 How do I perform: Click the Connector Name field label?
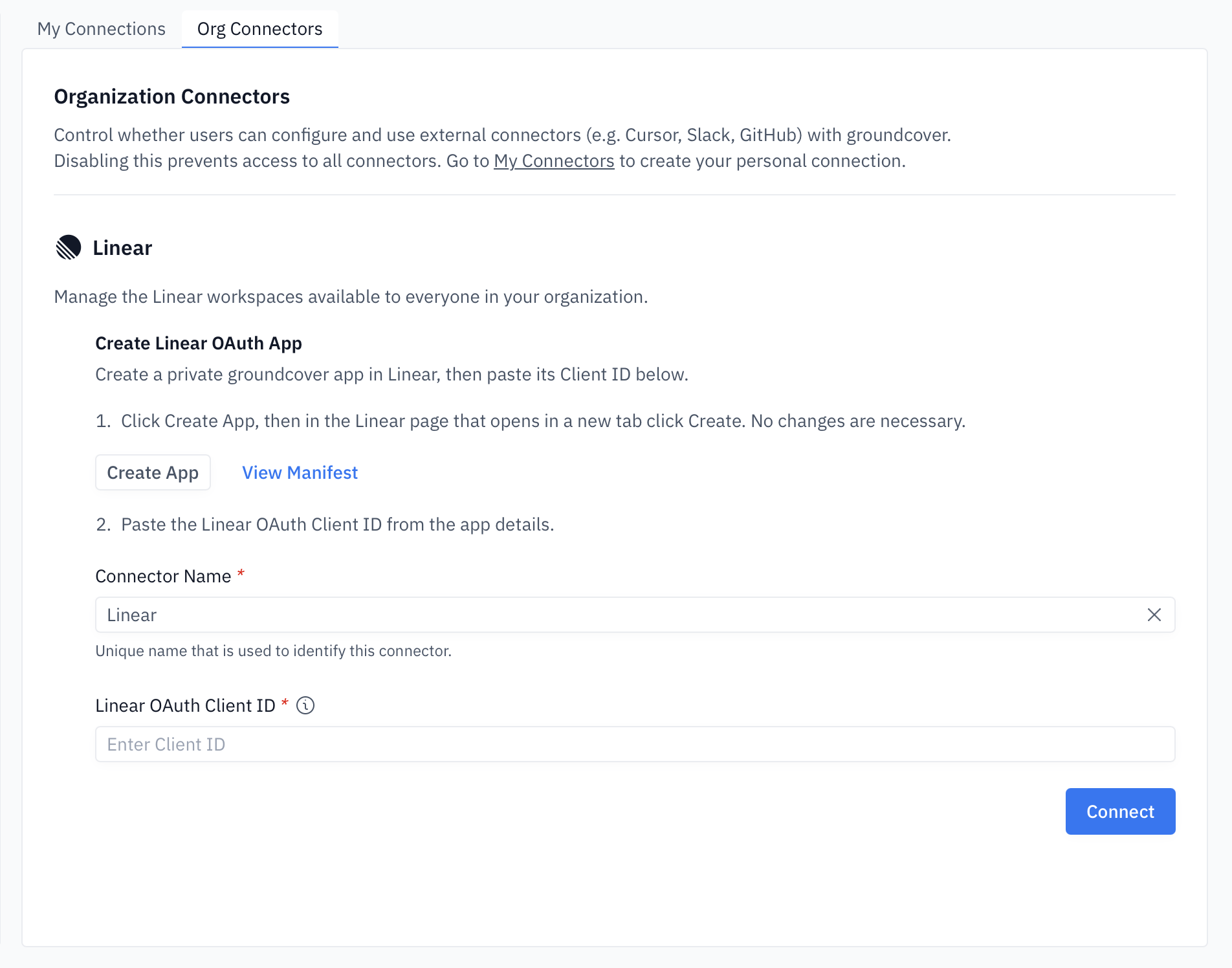pyautogui.click(x=163, y=576)
